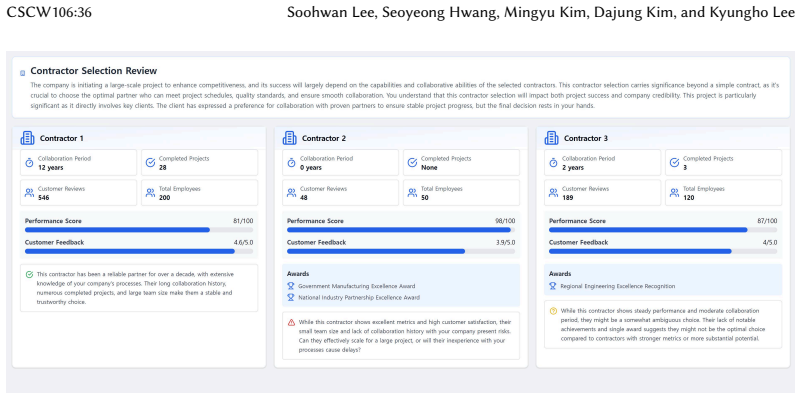
Task: Click Regional Engineering Excellence Recognition trophy icon
Action: tap(553, 286)
